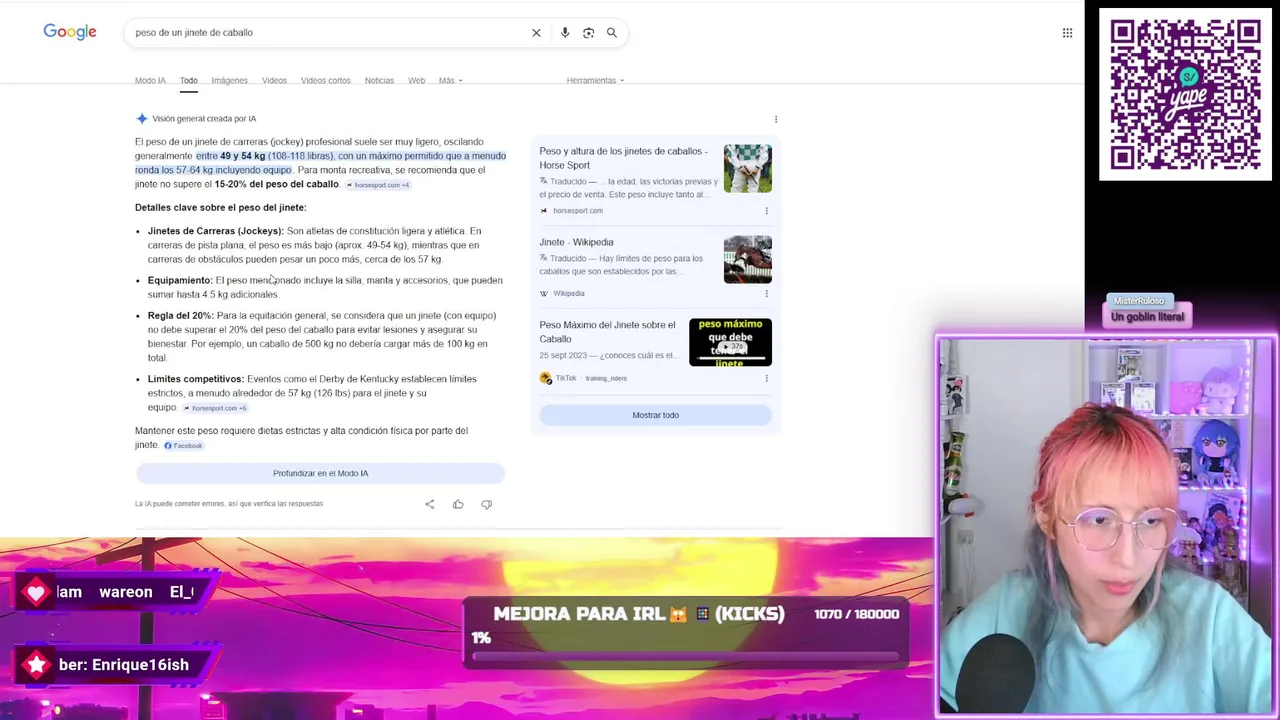Image resolution: width=1280 pixels, height=720 pixels.
Task: Click the Equipamiento bullet heading
Action: [x=180, y=281]
